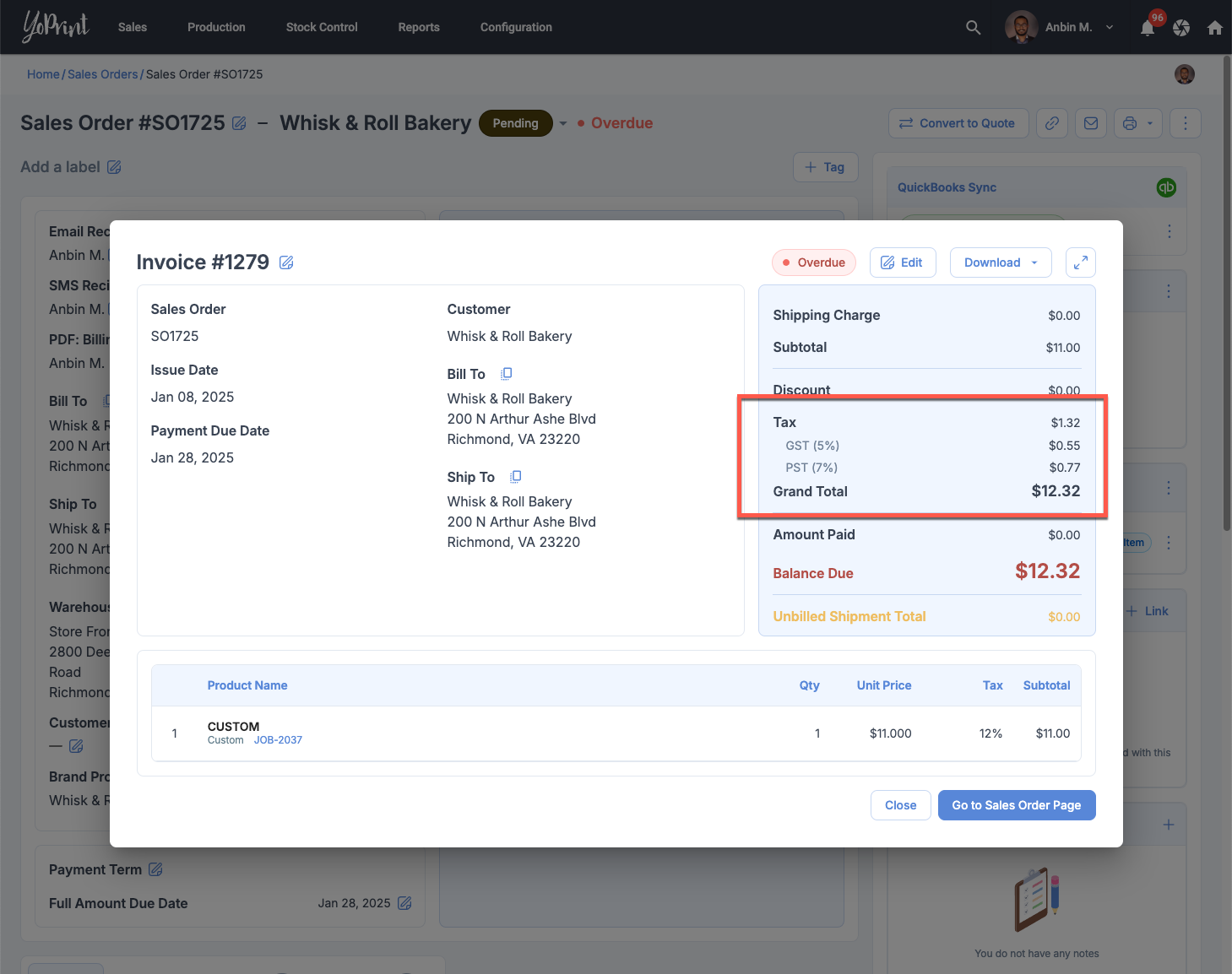Open the notifications bell
This screenshot has width=1232, height=974.
tap(1148, 28)
